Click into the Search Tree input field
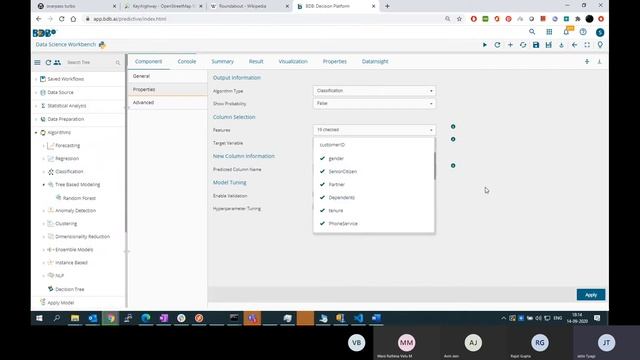This screenshot has height=360, width=640. pos(89,62)
